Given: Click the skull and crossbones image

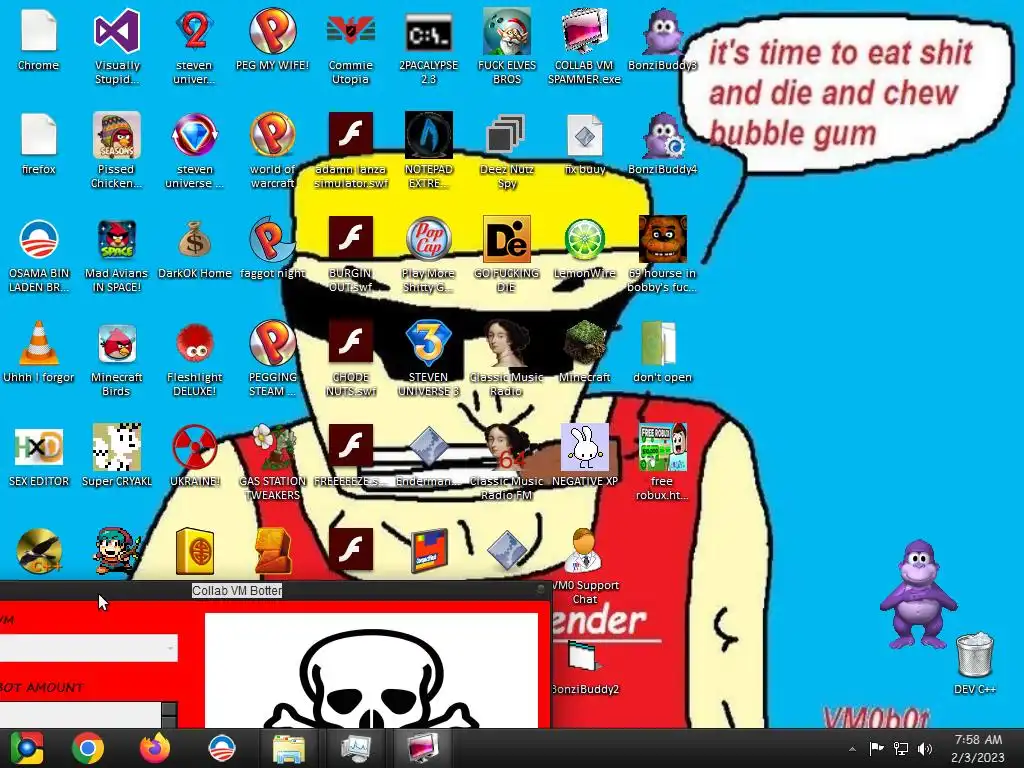Looking at the screenshot, I should point(371,670).
